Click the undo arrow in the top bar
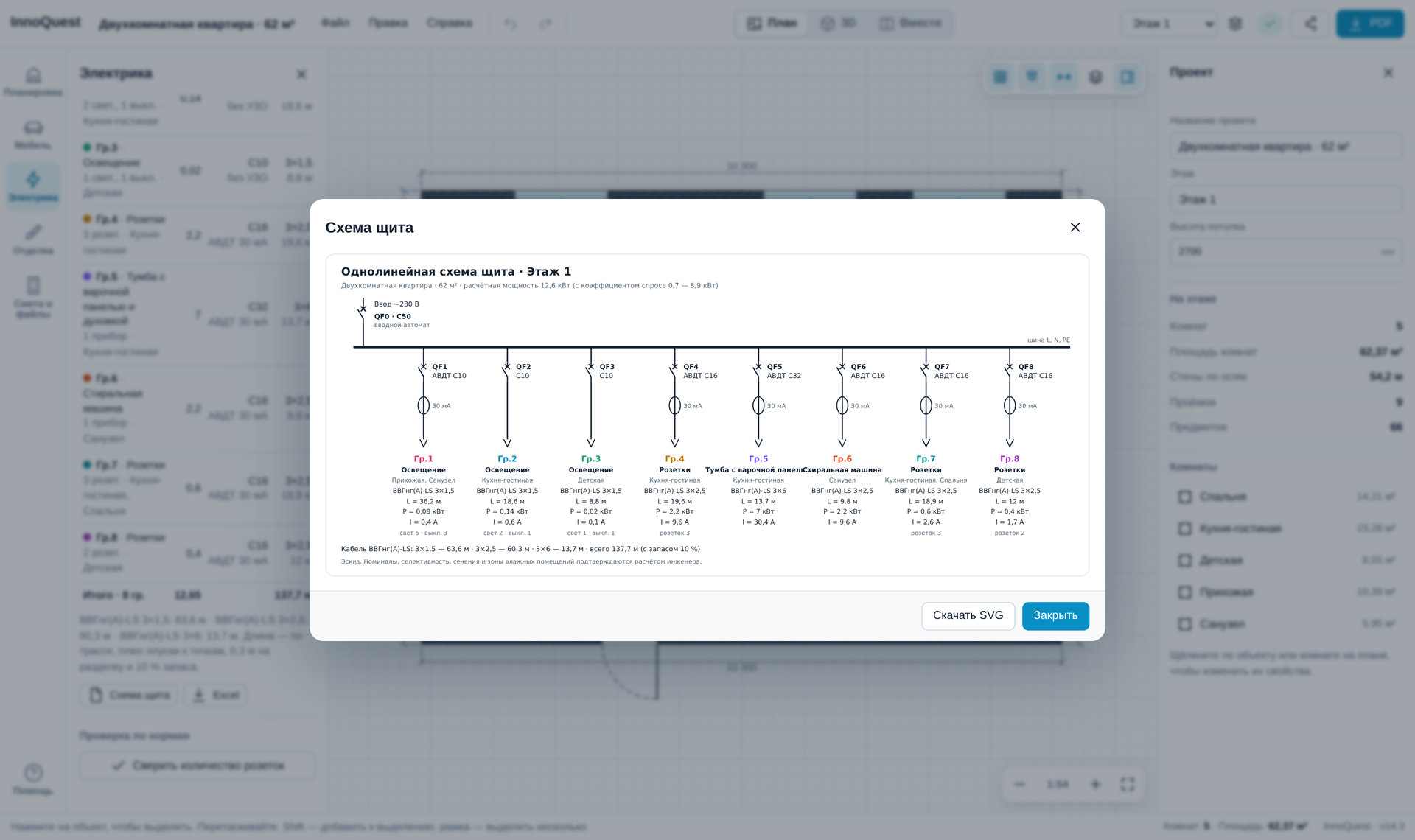 (x=510, y=24)
